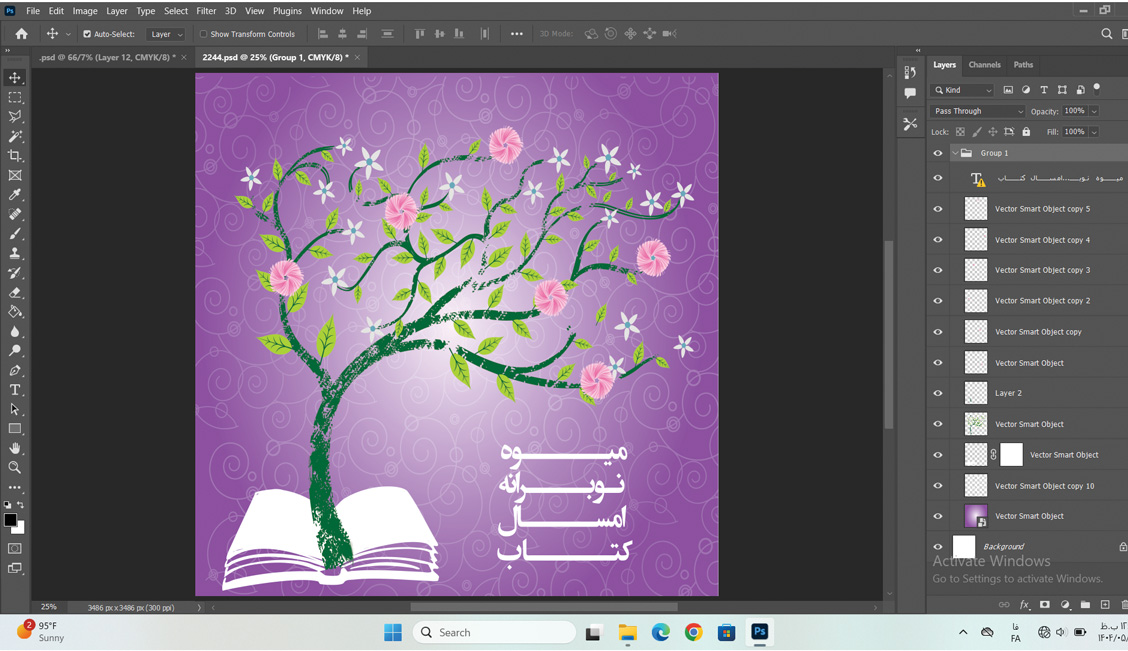Open the Windows Start button

pyautogui.click(x=393, y=632)
